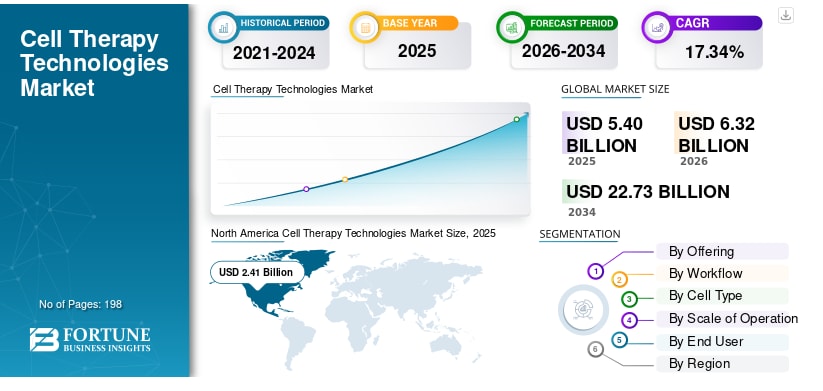
Task: Select the By Region segmentation label
Action: tap(699, 364)
